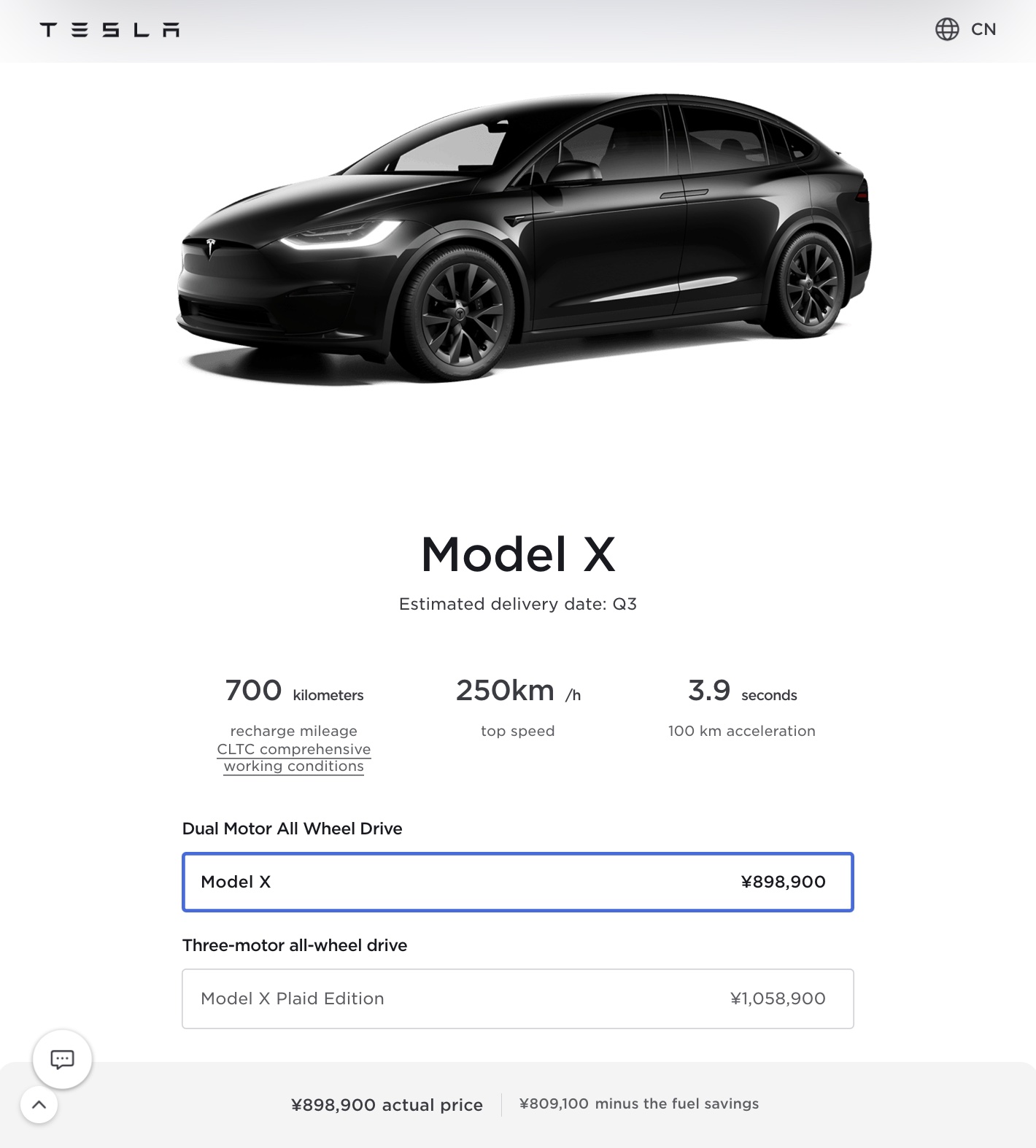This screenshot has height=1148, width=1036.
Task: Click the Three-motor all-wheel drive label
Action: pyautogui.click(x=295, y=945)
